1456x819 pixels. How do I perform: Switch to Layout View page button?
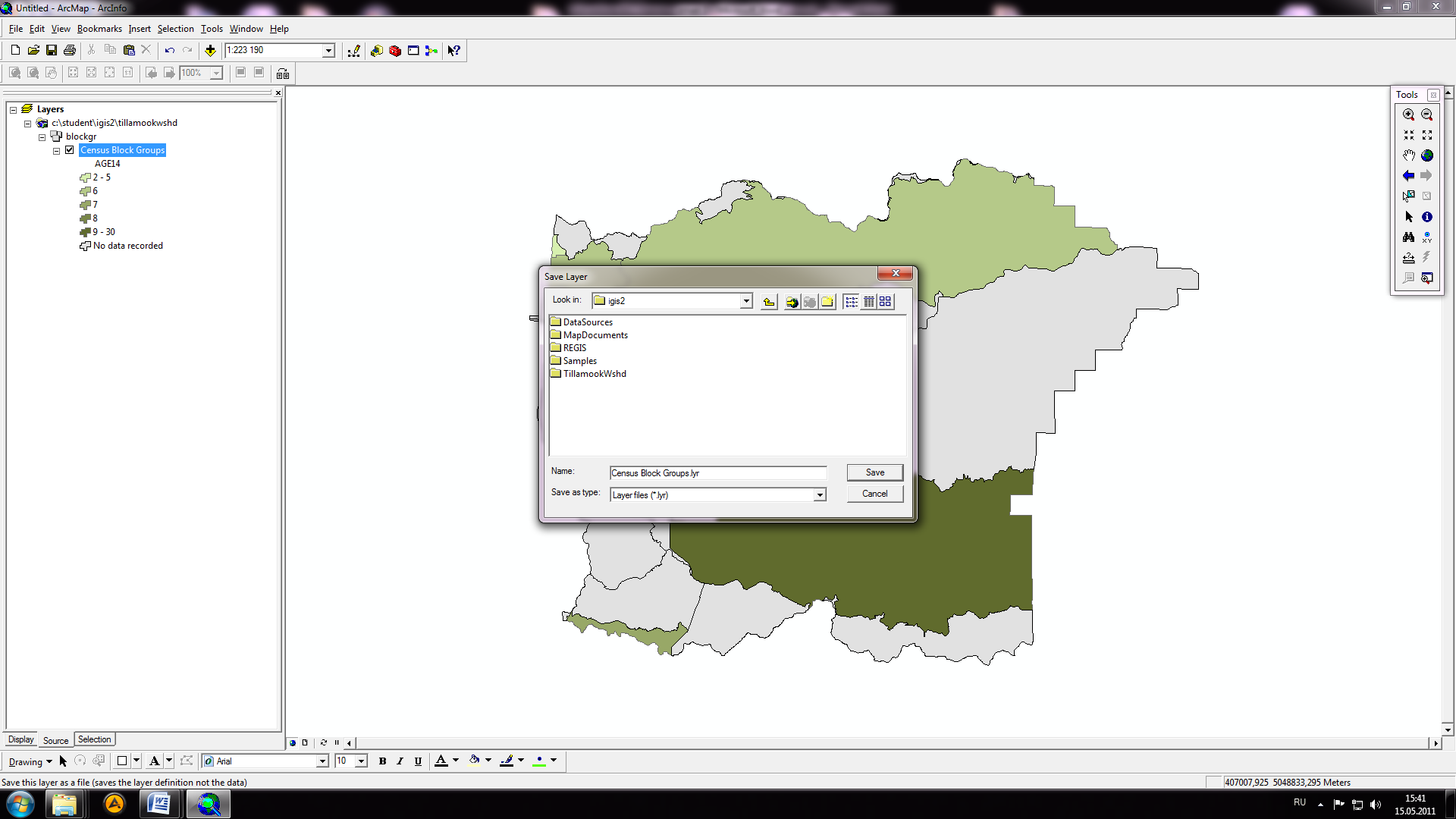click(x=305, y=743)
